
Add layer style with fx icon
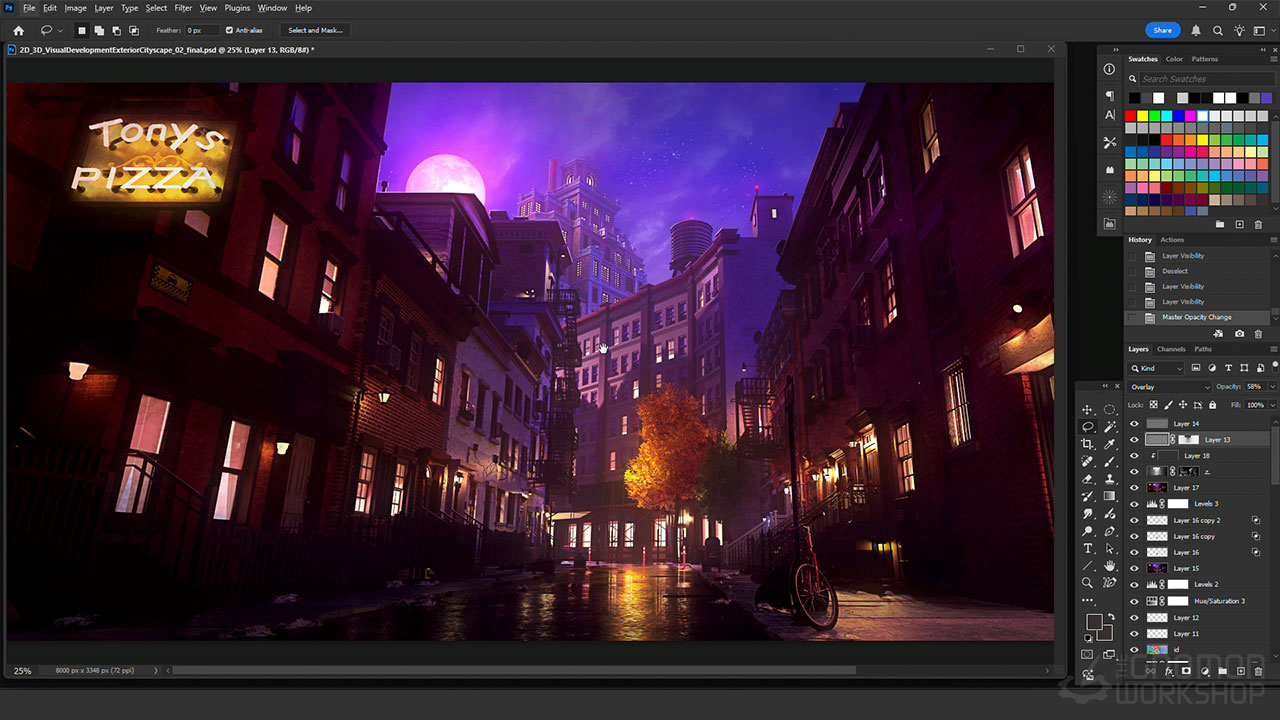coord(1169,671)
